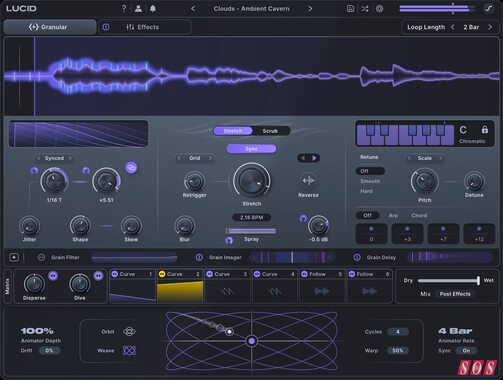Set Retune to Smooth
The image size is (503, 380).
click(x=370, y=181)
